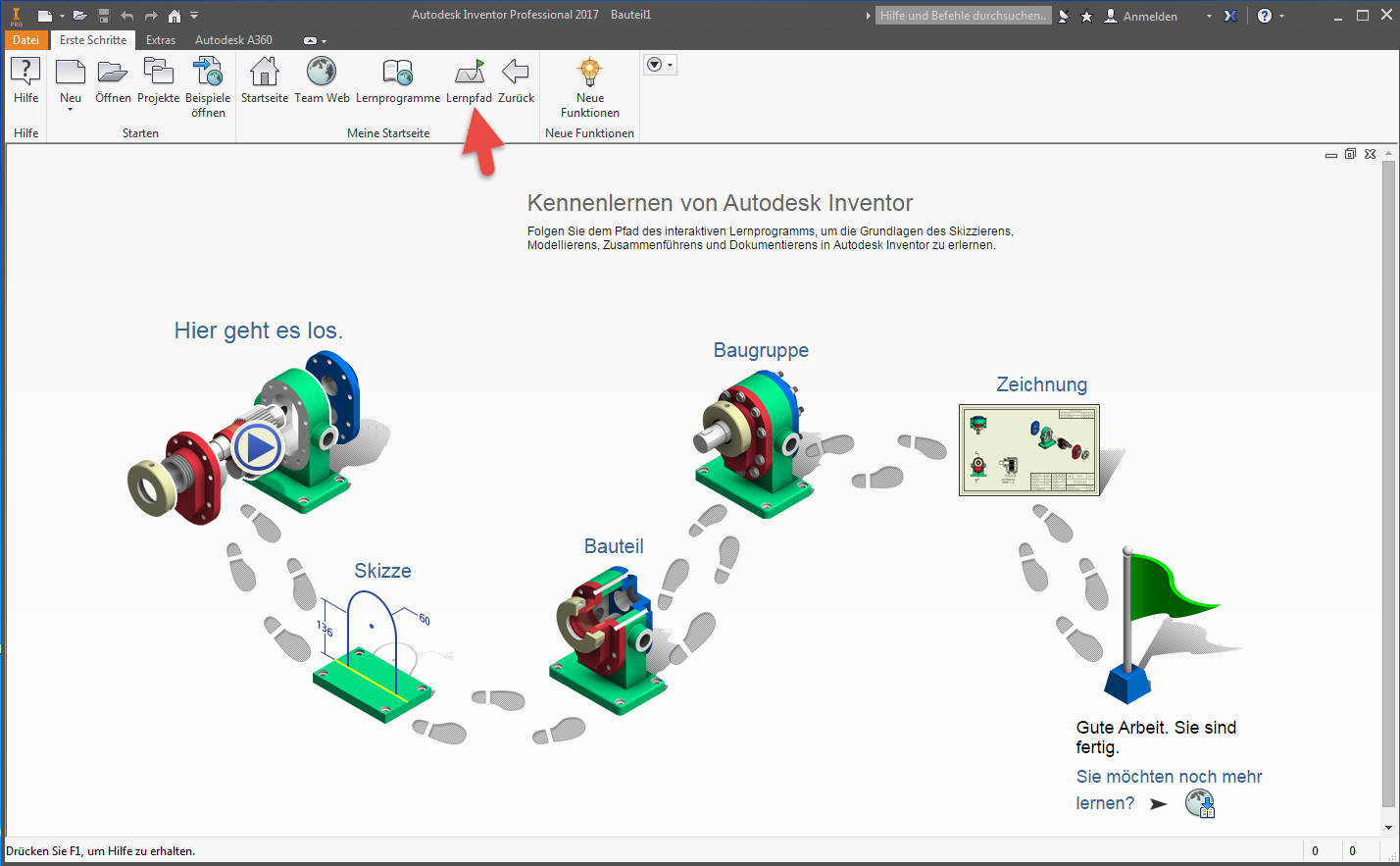
Task: Open the Datei menu
Action: pos(26,40)
